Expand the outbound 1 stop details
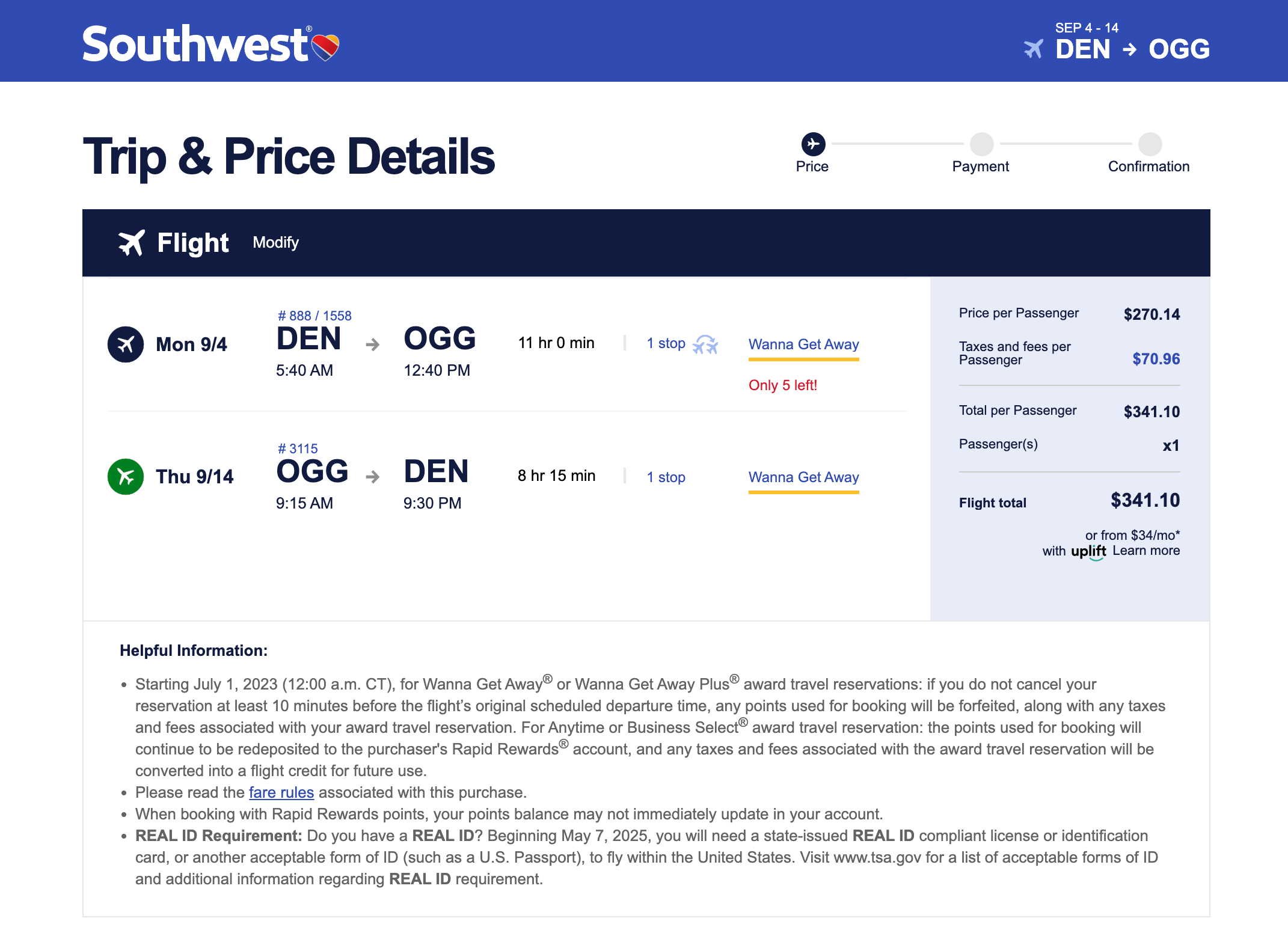 [666, 343]
